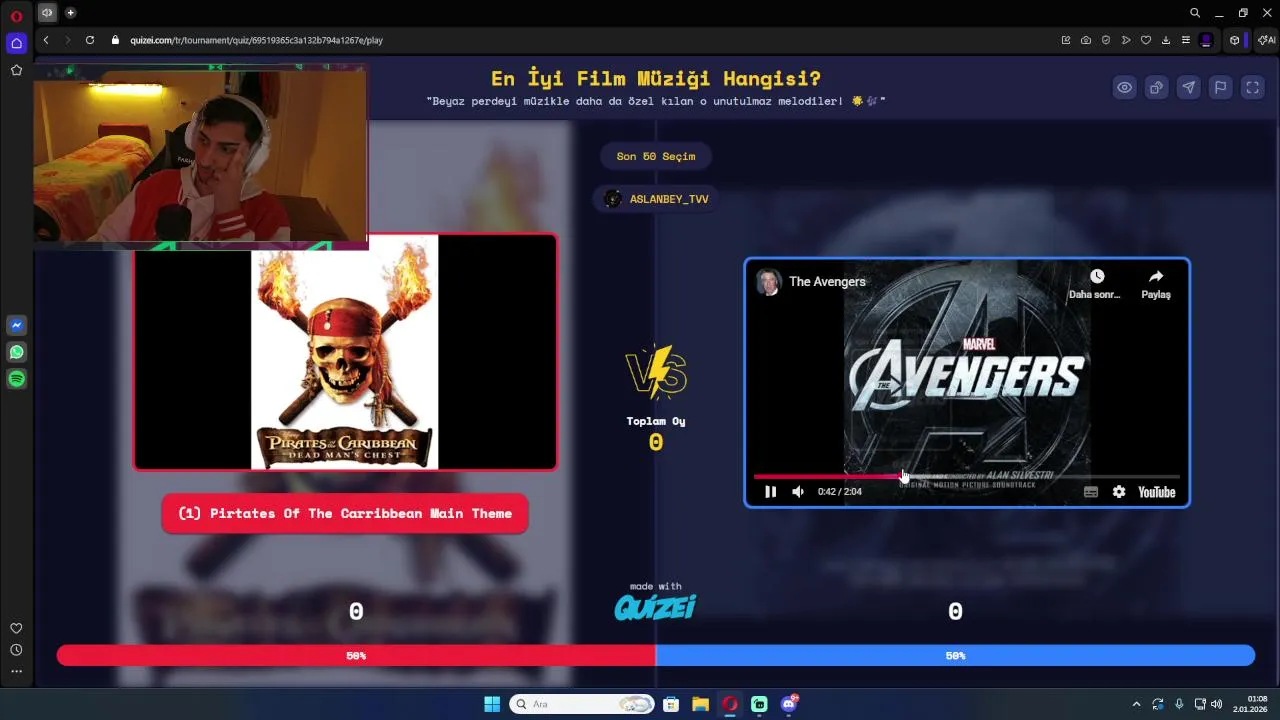Screen dimensions: 1280x720
Task: Open YouTube player settings gear
Action: pos(1119,492)
